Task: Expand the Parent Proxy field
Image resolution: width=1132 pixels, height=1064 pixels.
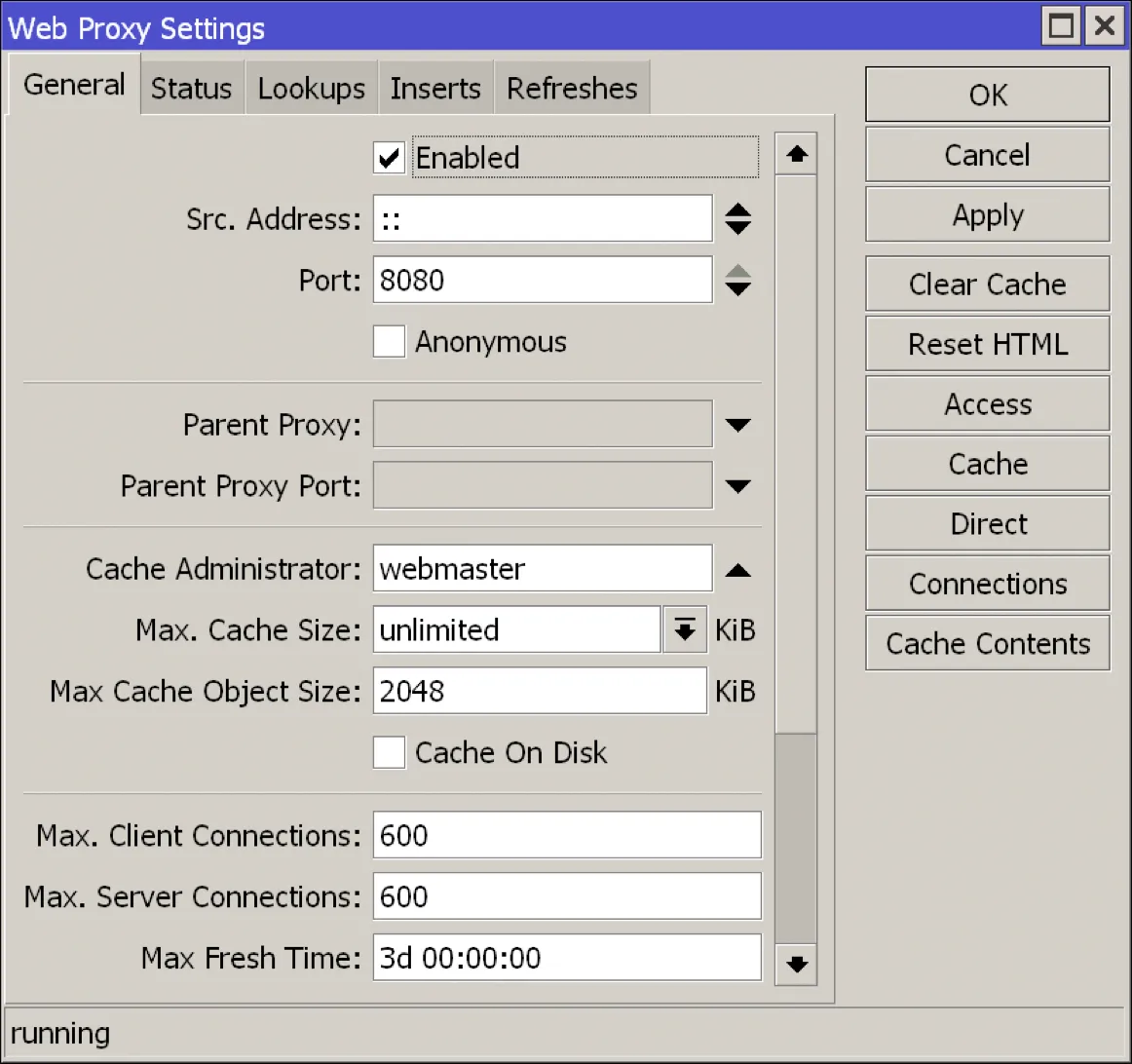Action: point(737,425)
